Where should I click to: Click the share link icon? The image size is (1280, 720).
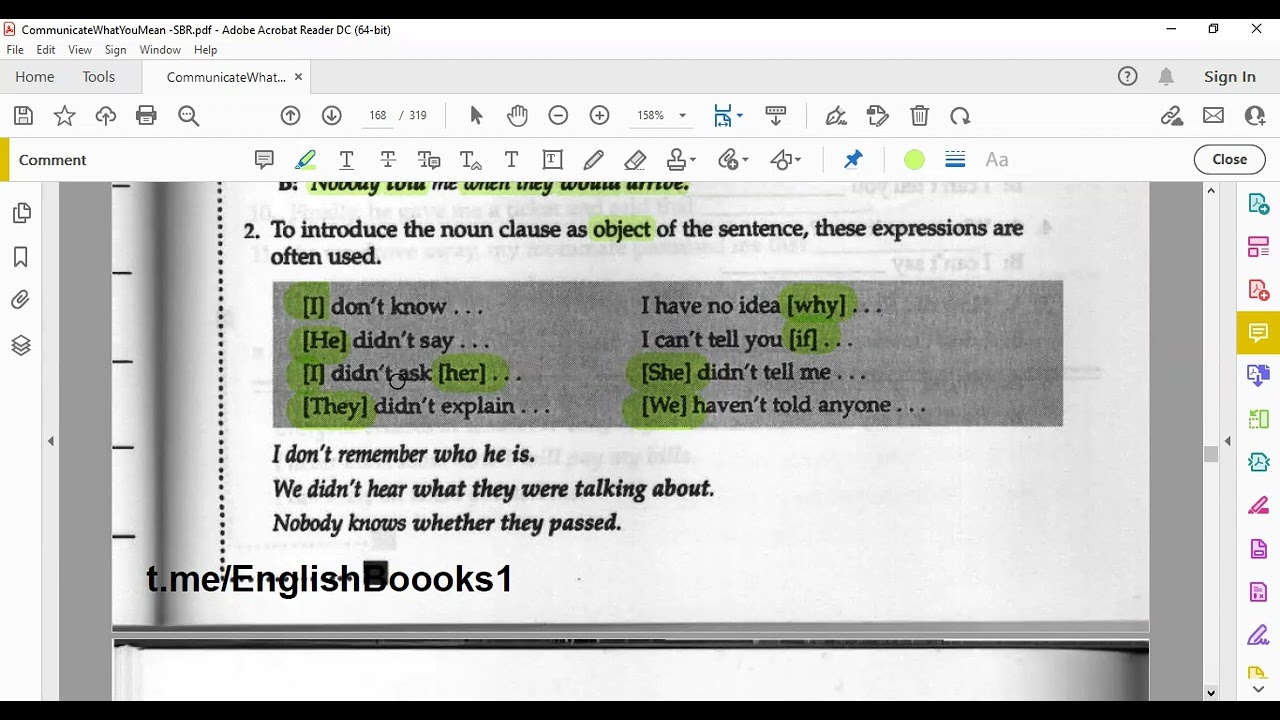click(x=1172, y=116)
